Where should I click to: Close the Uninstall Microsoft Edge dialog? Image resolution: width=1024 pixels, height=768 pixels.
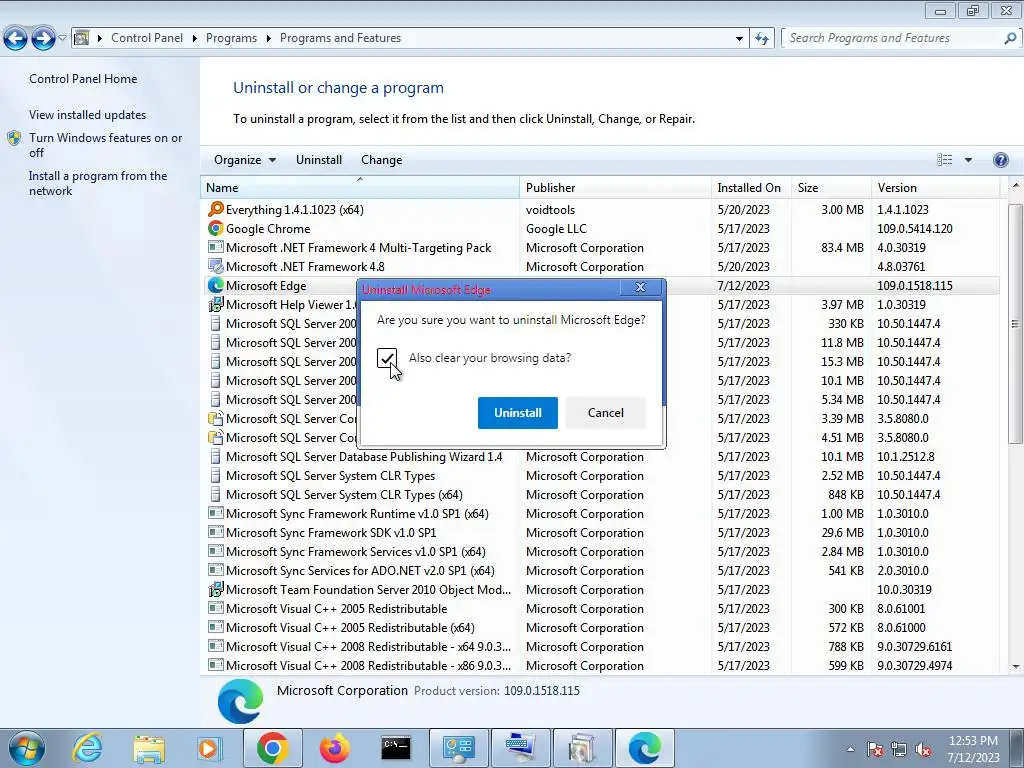tap(641, 288)
